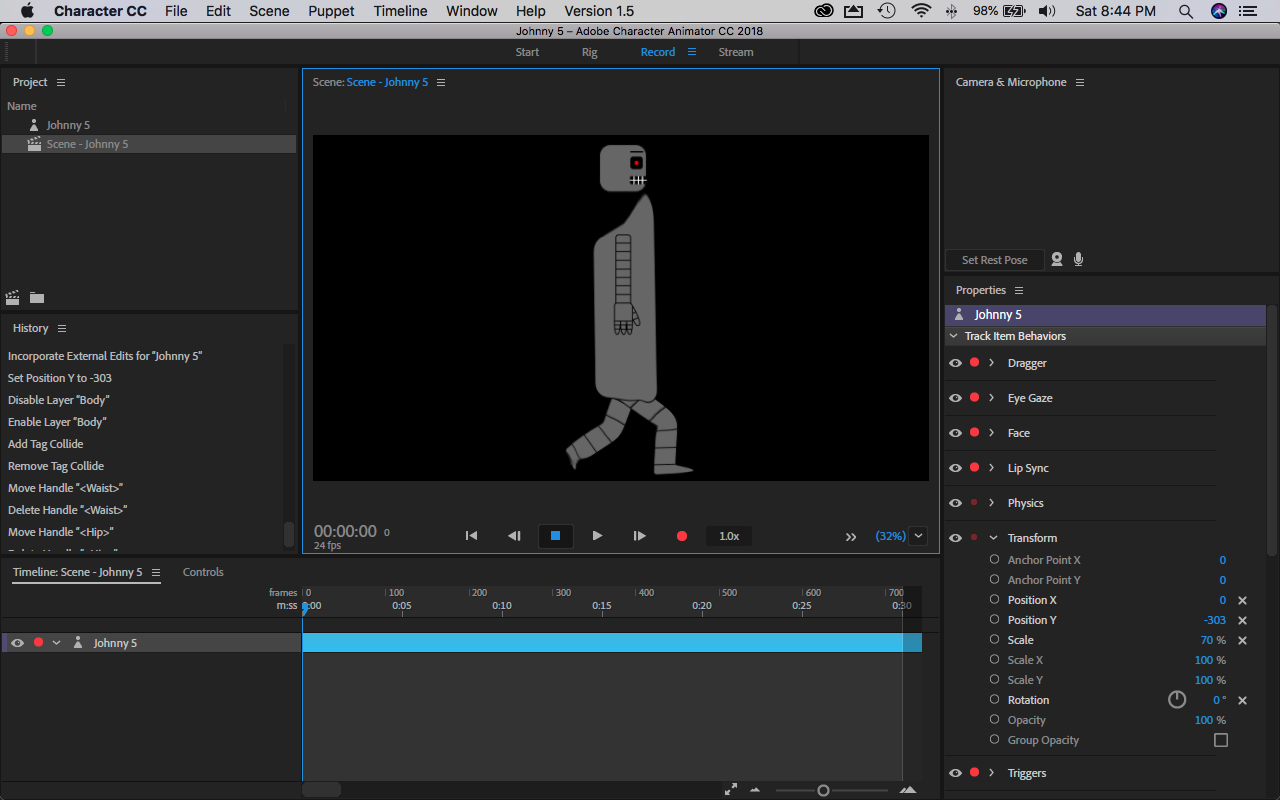This screenshot has width=1280, height=800.
Task: Open the Properties panel menu icon
Action: [1019, 290]
